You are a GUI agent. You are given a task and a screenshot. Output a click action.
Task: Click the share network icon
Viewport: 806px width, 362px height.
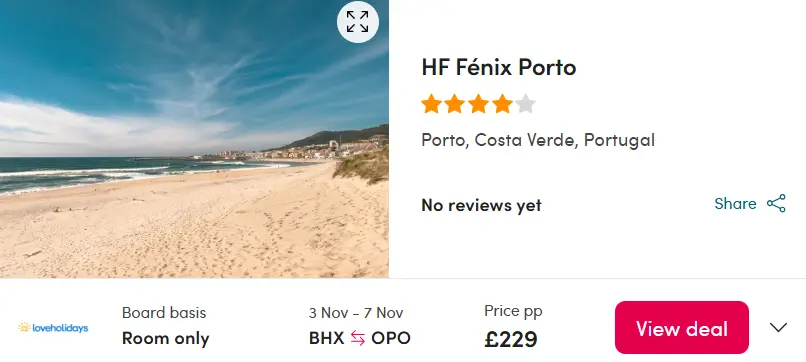tap(776, 203)
